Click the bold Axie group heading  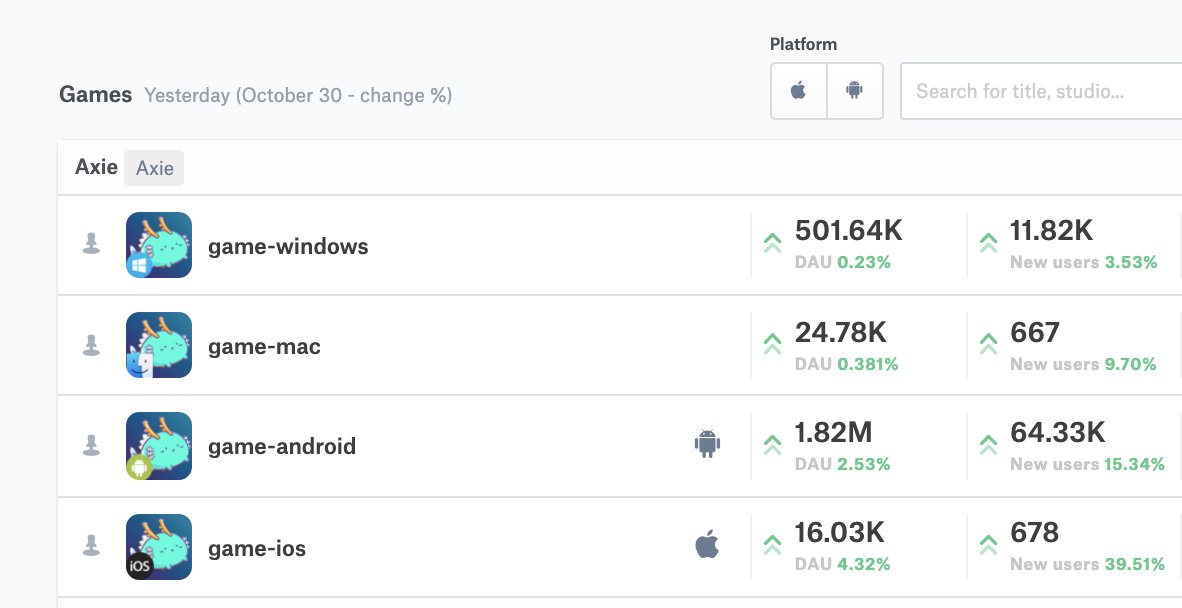click(96, 167)
